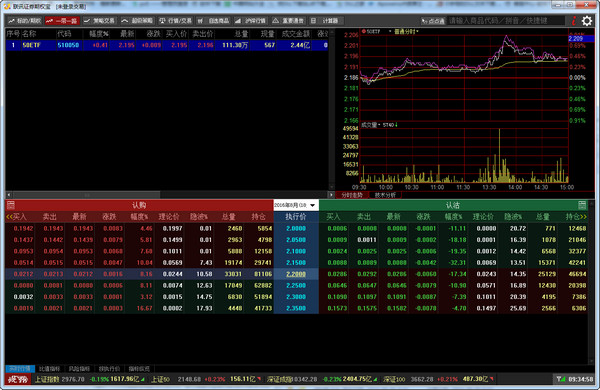Click the put-side panel layout icon

click(582, 205)
